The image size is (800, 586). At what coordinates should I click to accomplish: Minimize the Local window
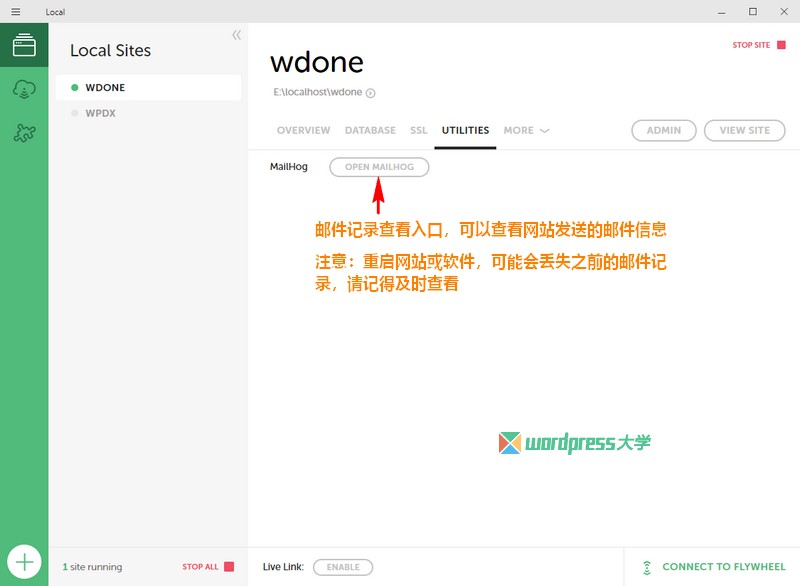[721, 12]
